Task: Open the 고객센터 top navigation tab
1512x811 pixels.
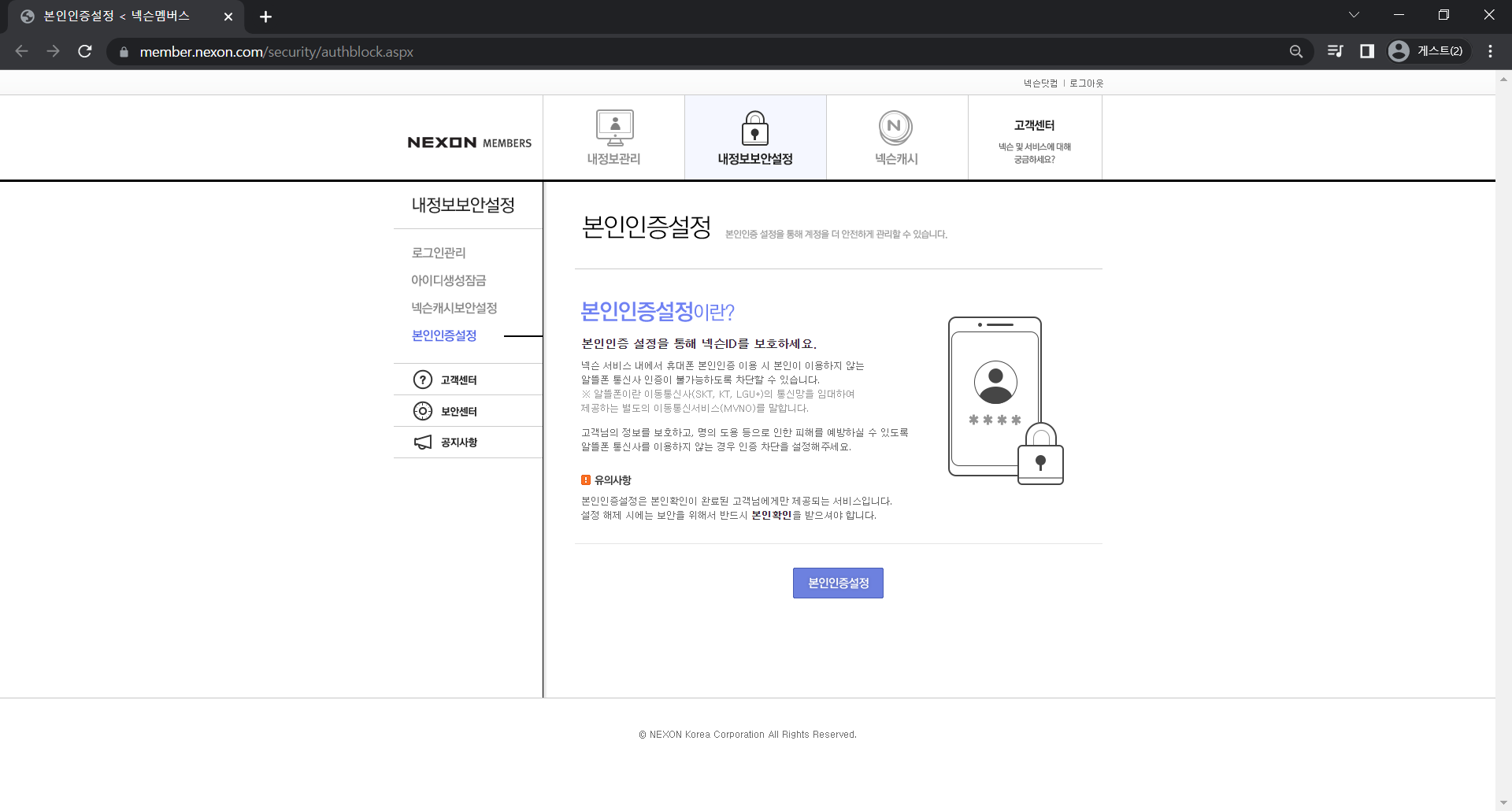Action: point(1035,138)
